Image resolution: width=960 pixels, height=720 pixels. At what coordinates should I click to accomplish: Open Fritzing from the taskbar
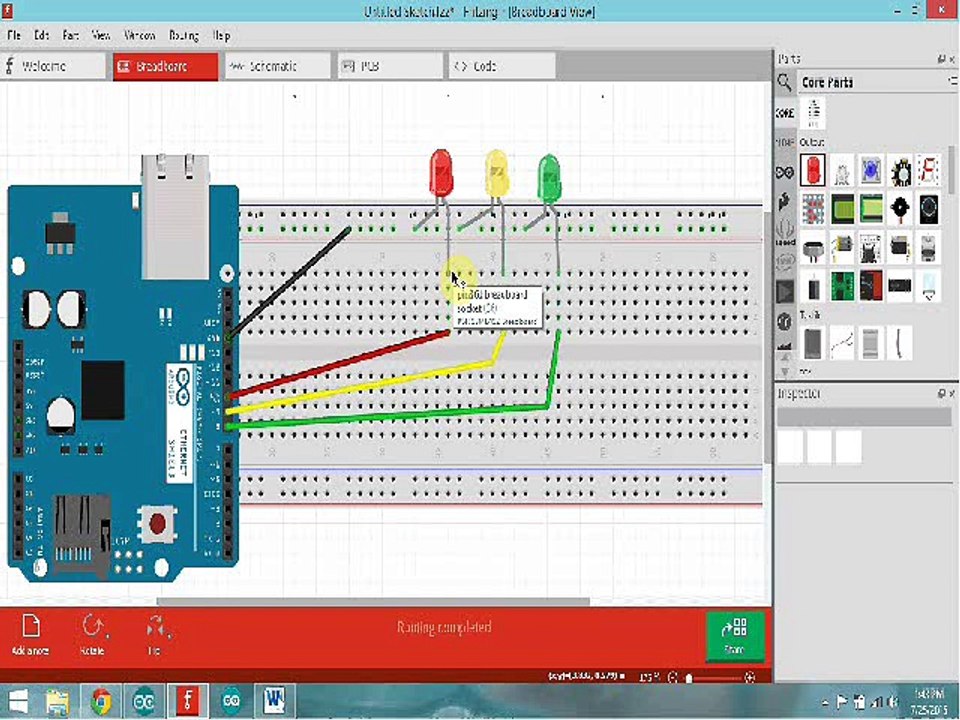(x=188, y=702)
